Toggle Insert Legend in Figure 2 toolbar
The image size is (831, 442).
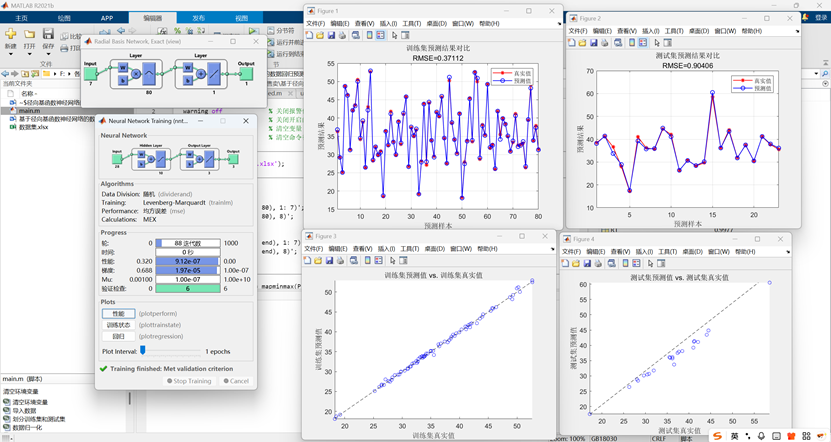[643, 43]
